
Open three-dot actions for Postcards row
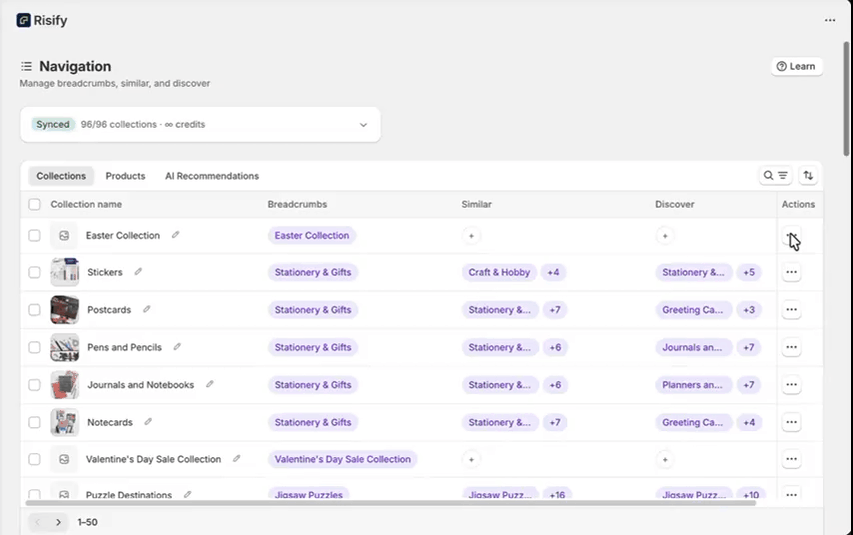791,310
